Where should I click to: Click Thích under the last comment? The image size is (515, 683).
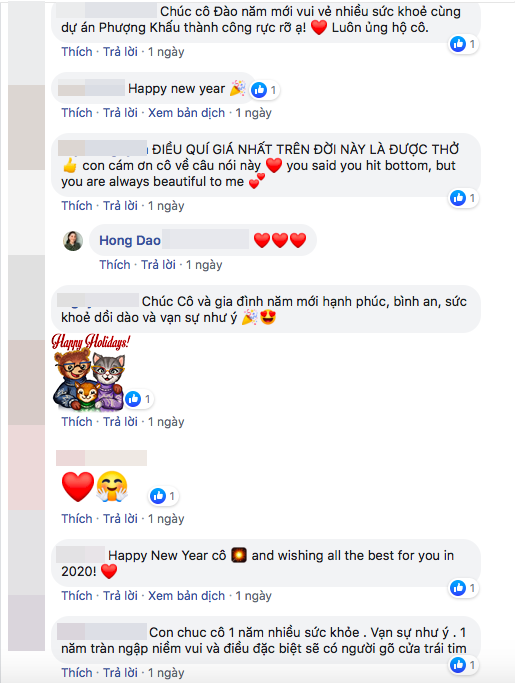click(77, 673)
